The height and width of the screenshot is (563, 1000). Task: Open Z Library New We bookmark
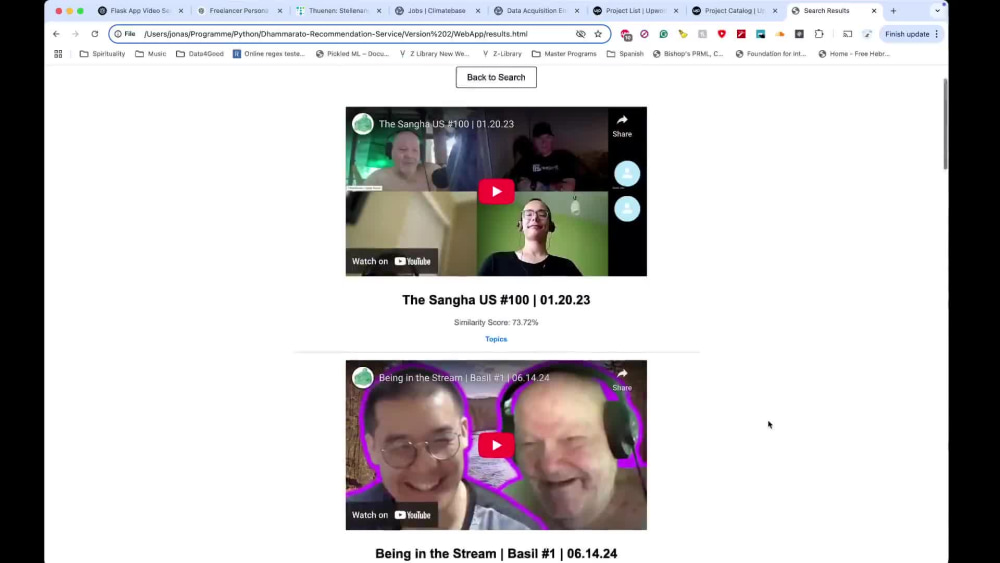434,54
